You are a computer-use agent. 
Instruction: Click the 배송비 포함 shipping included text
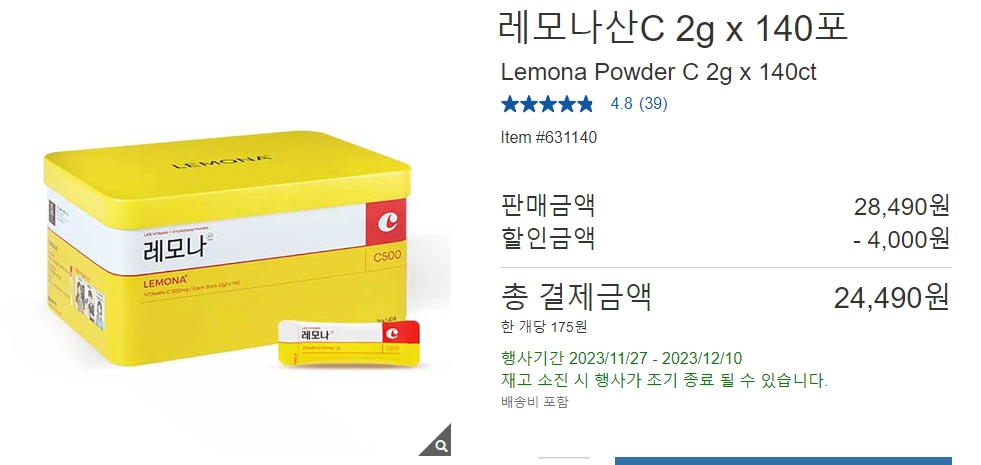tap(535, 402)
